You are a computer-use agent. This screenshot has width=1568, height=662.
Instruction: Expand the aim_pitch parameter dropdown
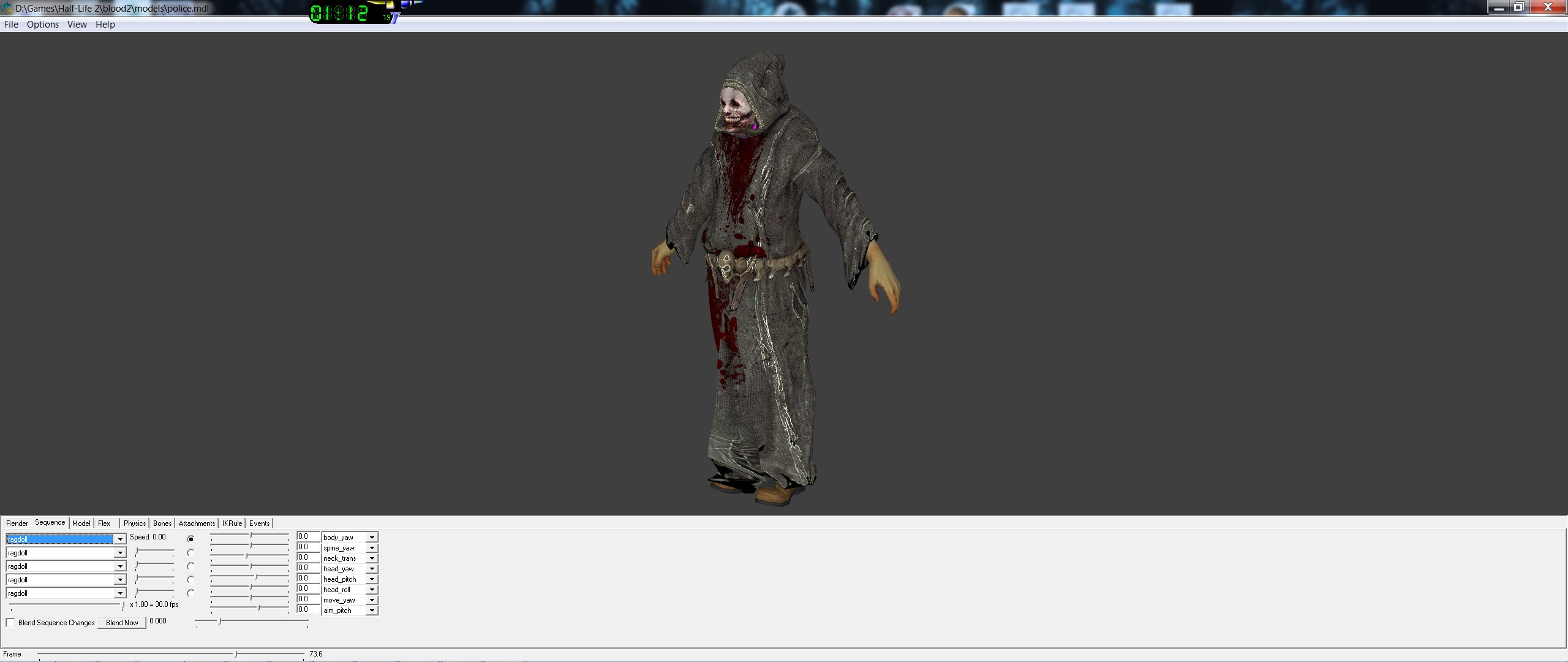(372, 611)
